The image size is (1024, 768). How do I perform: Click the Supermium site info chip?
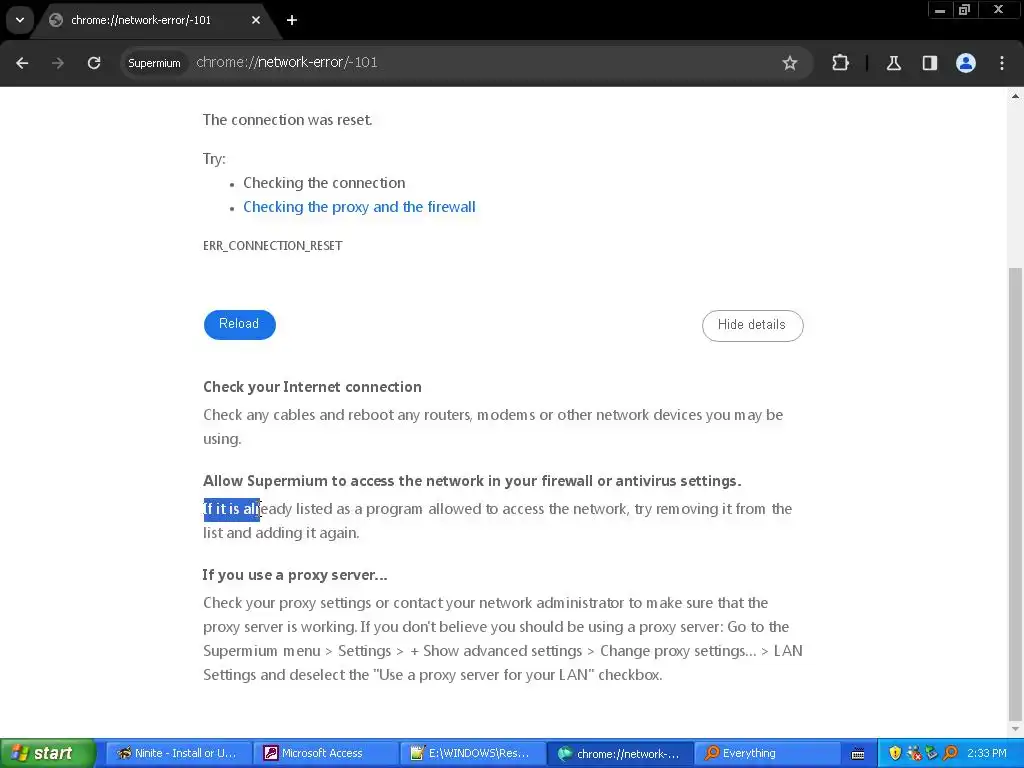coord(154,63)
